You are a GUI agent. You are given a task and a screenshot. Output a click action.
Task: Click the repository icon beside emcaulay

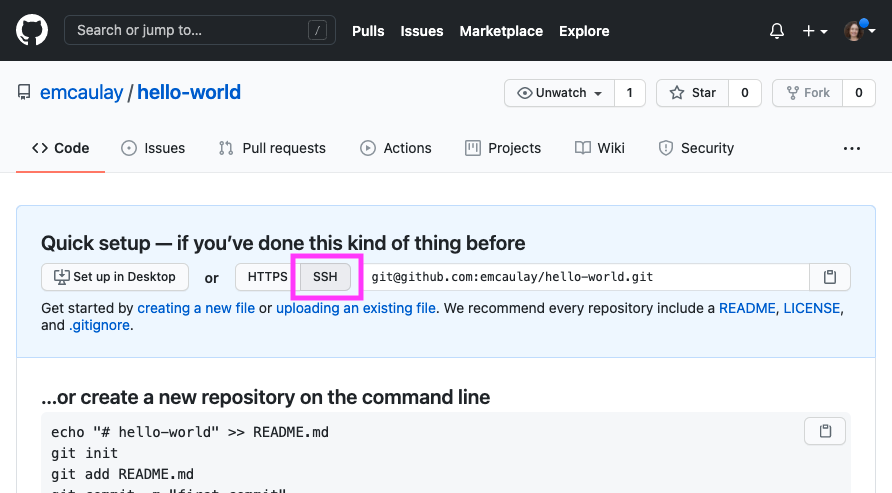pos(24,92)
